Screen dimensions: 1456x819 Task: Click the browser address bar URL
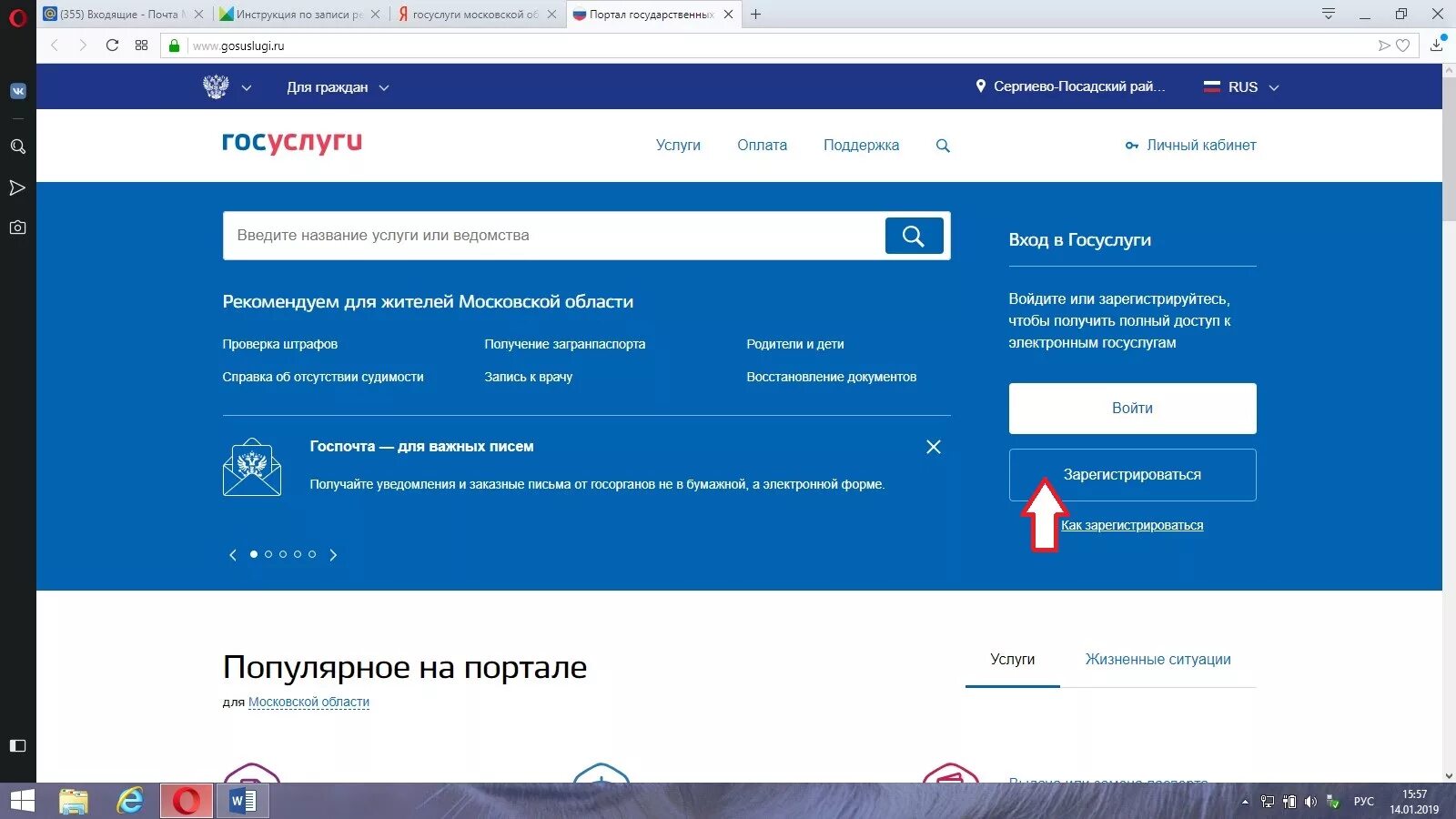tap(238, 46)
